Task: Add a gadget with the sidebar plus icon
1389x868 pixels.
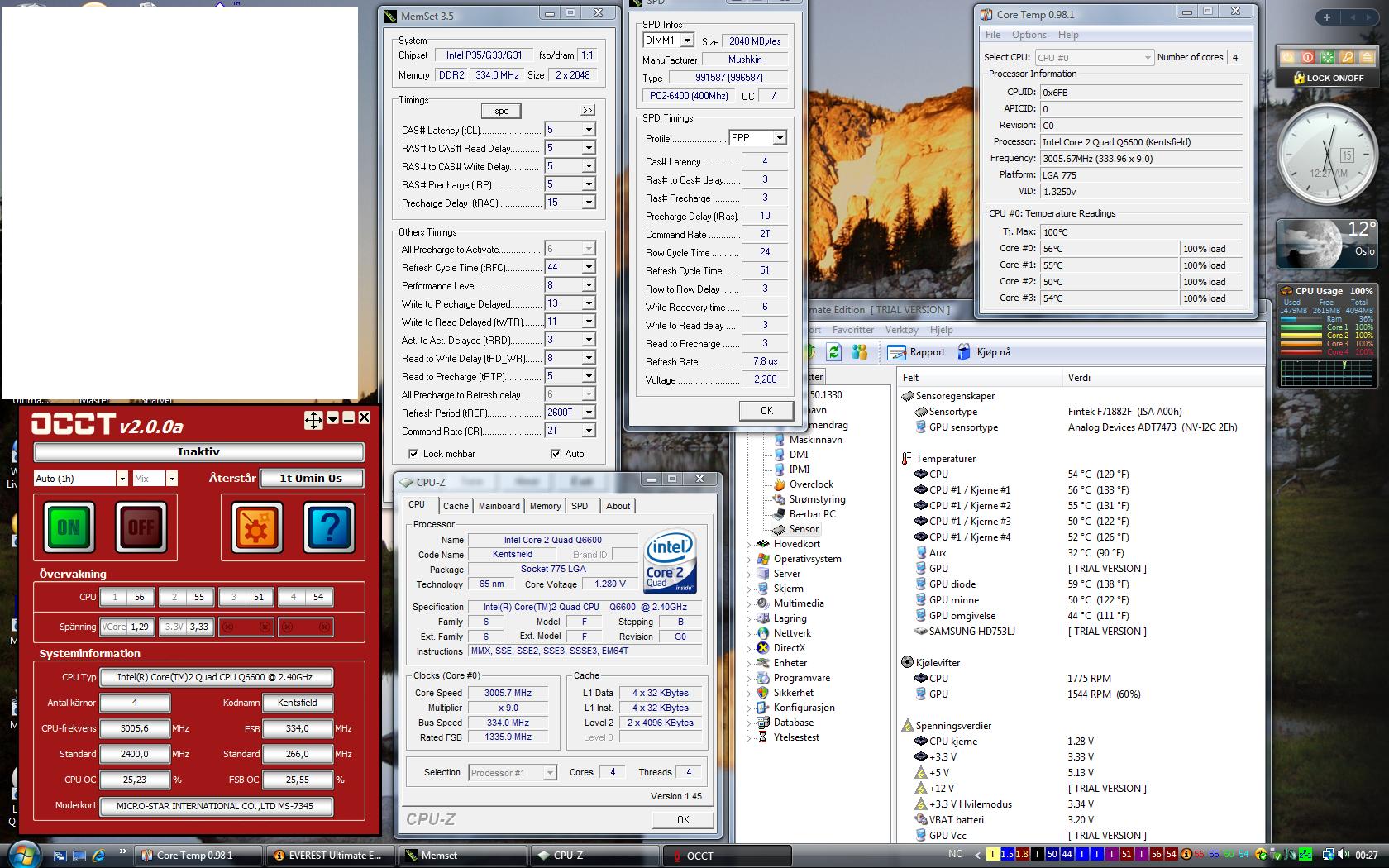Action: coord(1327,17)
